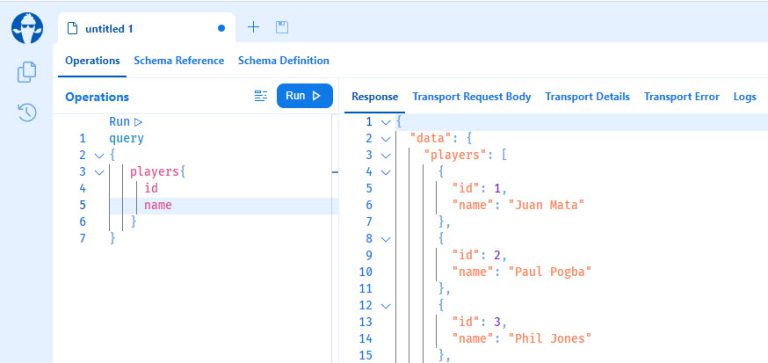Collapse the "players" array in response
The image size is (768, 363).
click(385, 156)
